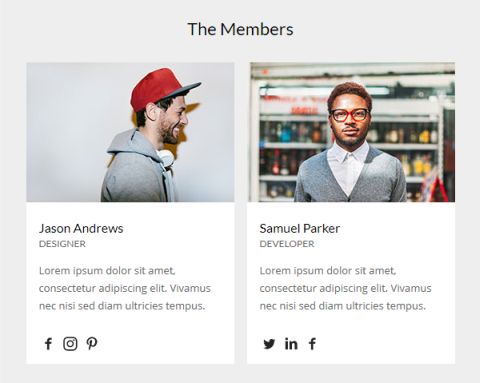Viewport: 480px width, 383px height.
Task: Click the Jason Andrews name link
Action: [81, 229]
